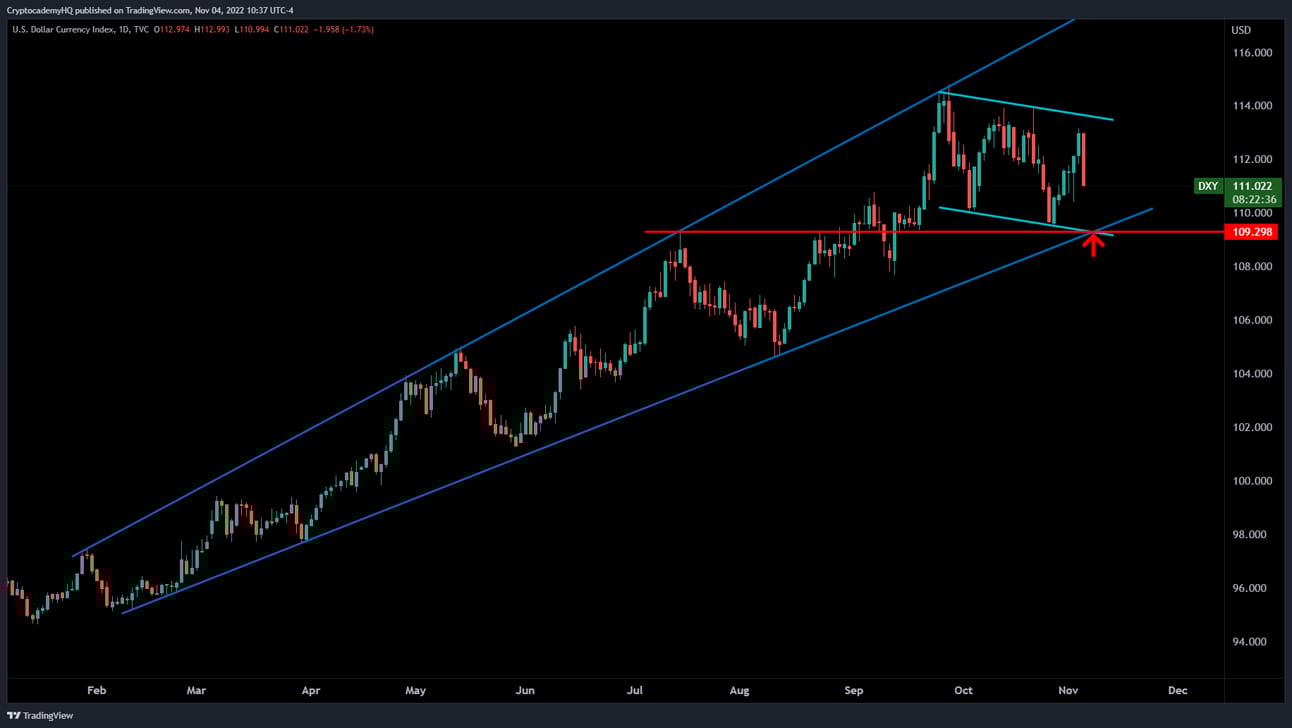Click the Dec label on time axis
This screenshot has height=728, width=1292.
click(x=1177, y=690)
